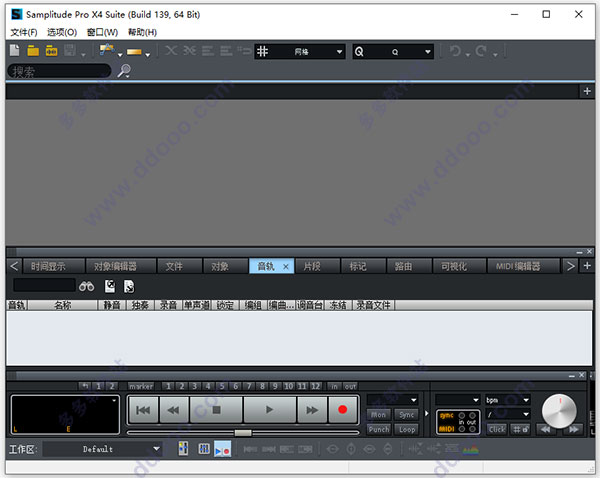Jump to start with the skip-back transport button
600x478 pixels.
pos(143,410)
